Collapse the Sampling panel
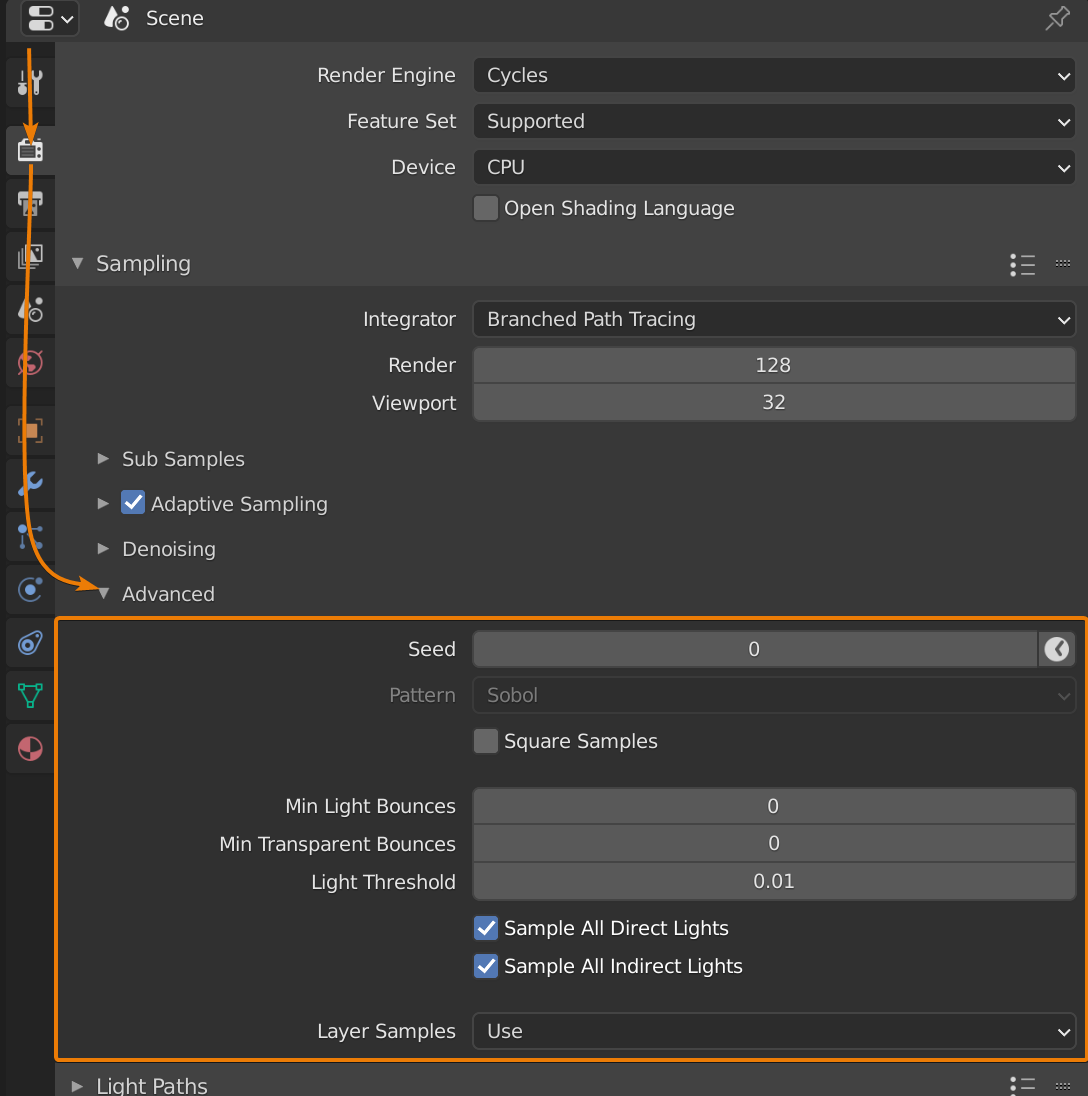This screenshot has height=1096, width=1088. coord(77,264)
